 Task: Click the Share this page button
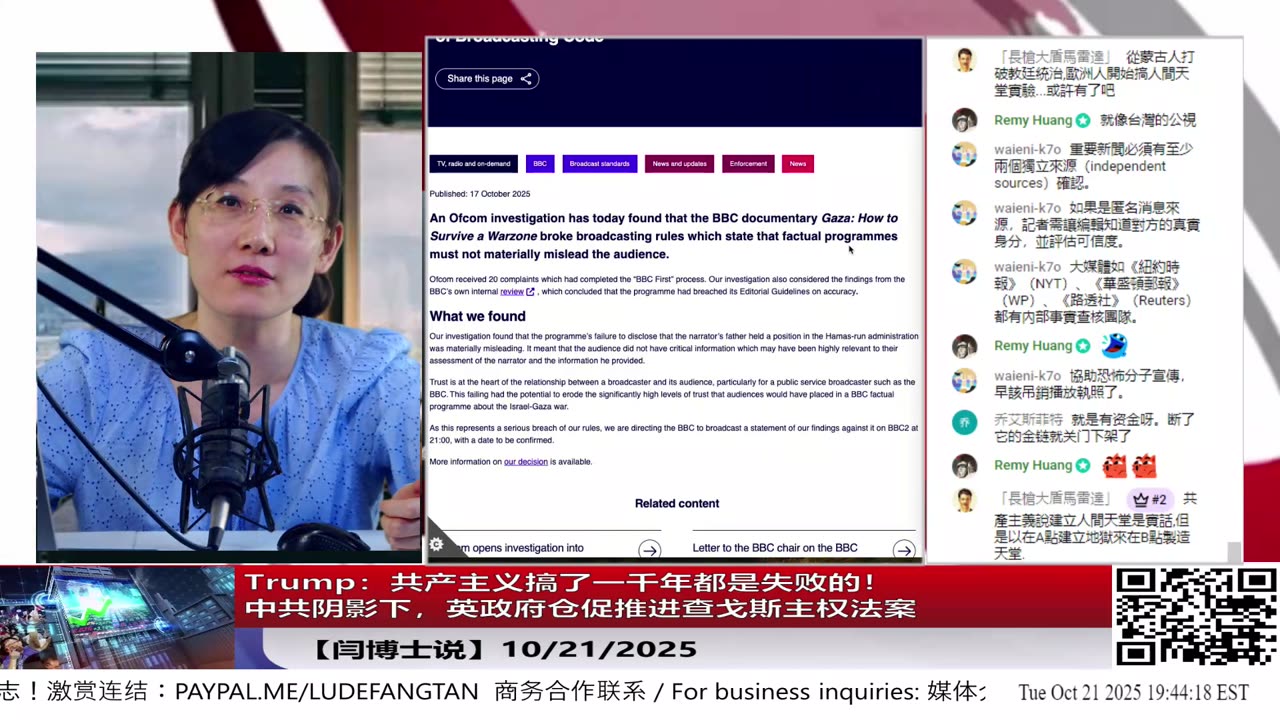(x=487, y=79)
